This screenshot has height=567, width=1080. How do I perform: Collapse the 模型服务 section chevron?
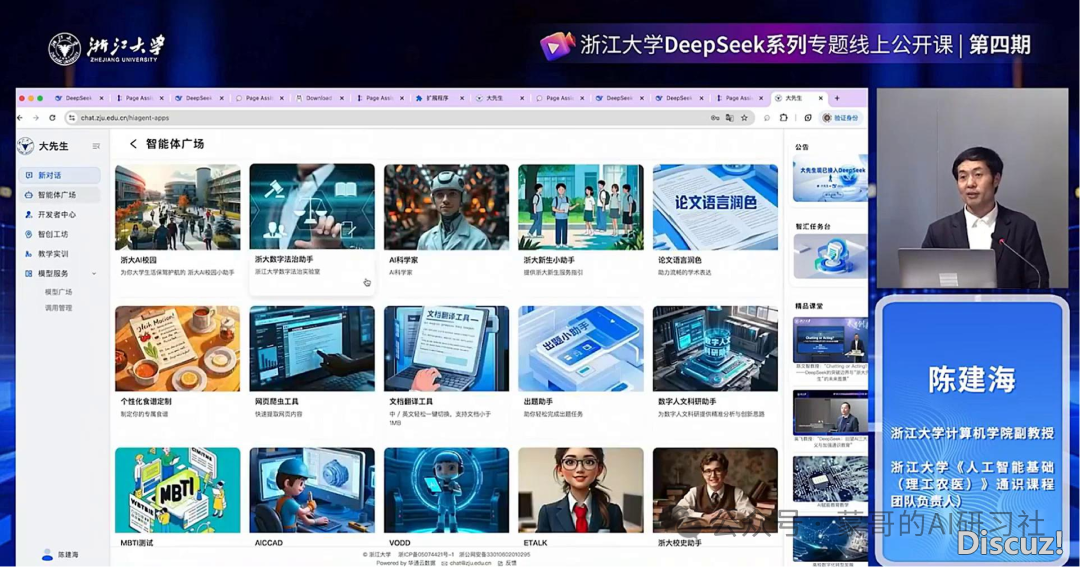click(94, 274)
